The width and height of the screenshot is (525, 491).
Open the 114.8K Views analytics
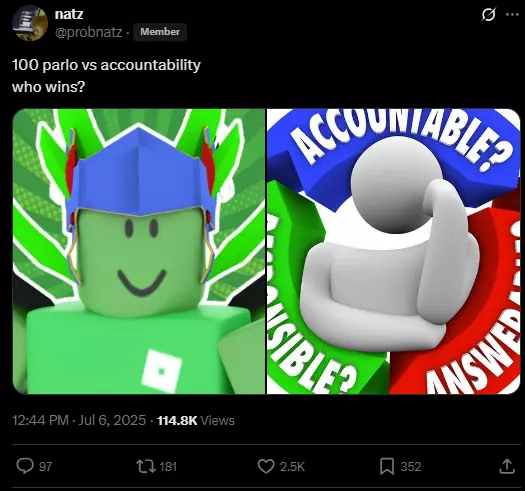[196, 420]
